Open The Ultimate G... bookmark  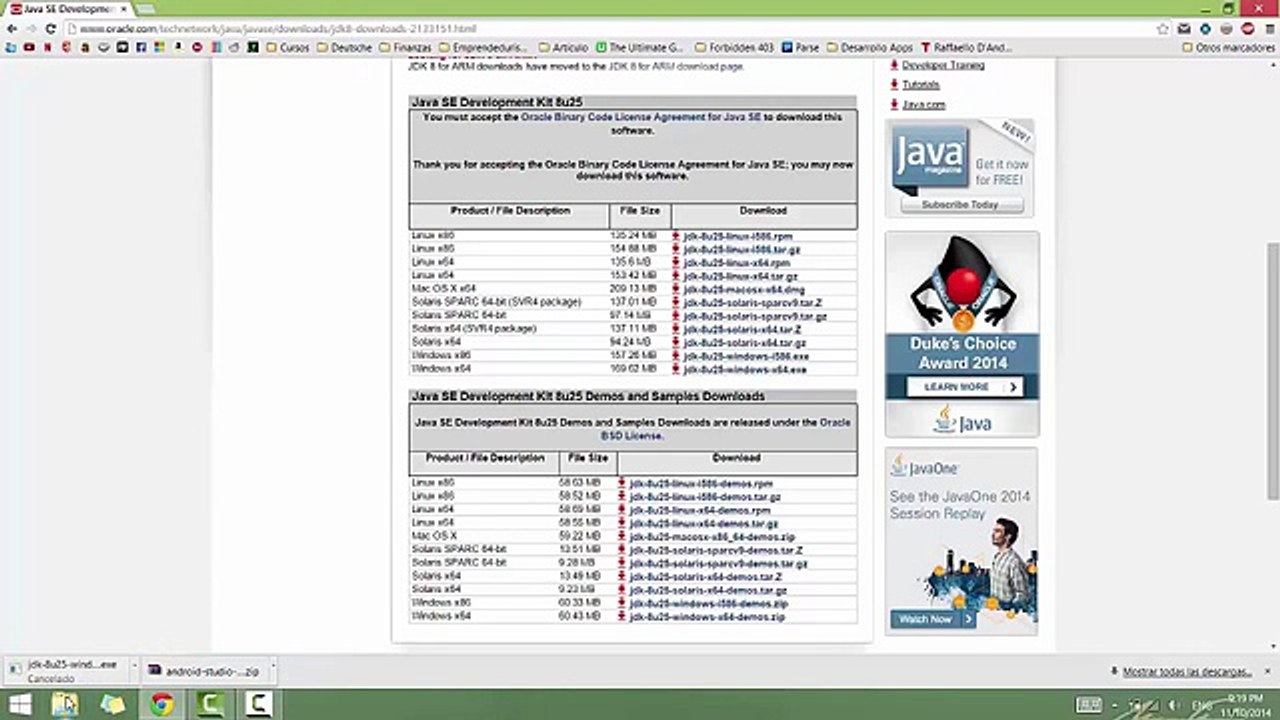pos(640,47)
